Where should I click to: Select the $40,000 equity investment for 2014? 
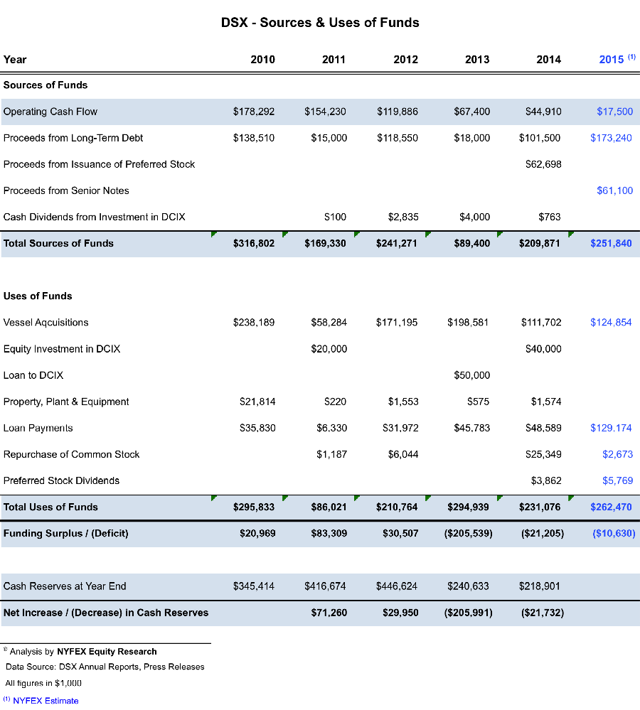click(x=543, y=349)
